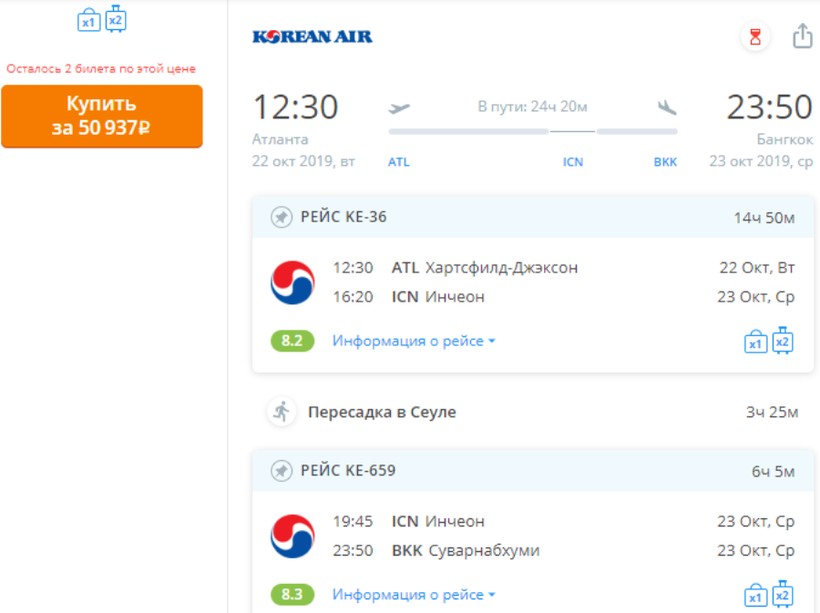Click the 8.3 rating badge for KE-659
The height and width of the screenshot is (613, 820).
pyautogui.click(x=292, y=595)
